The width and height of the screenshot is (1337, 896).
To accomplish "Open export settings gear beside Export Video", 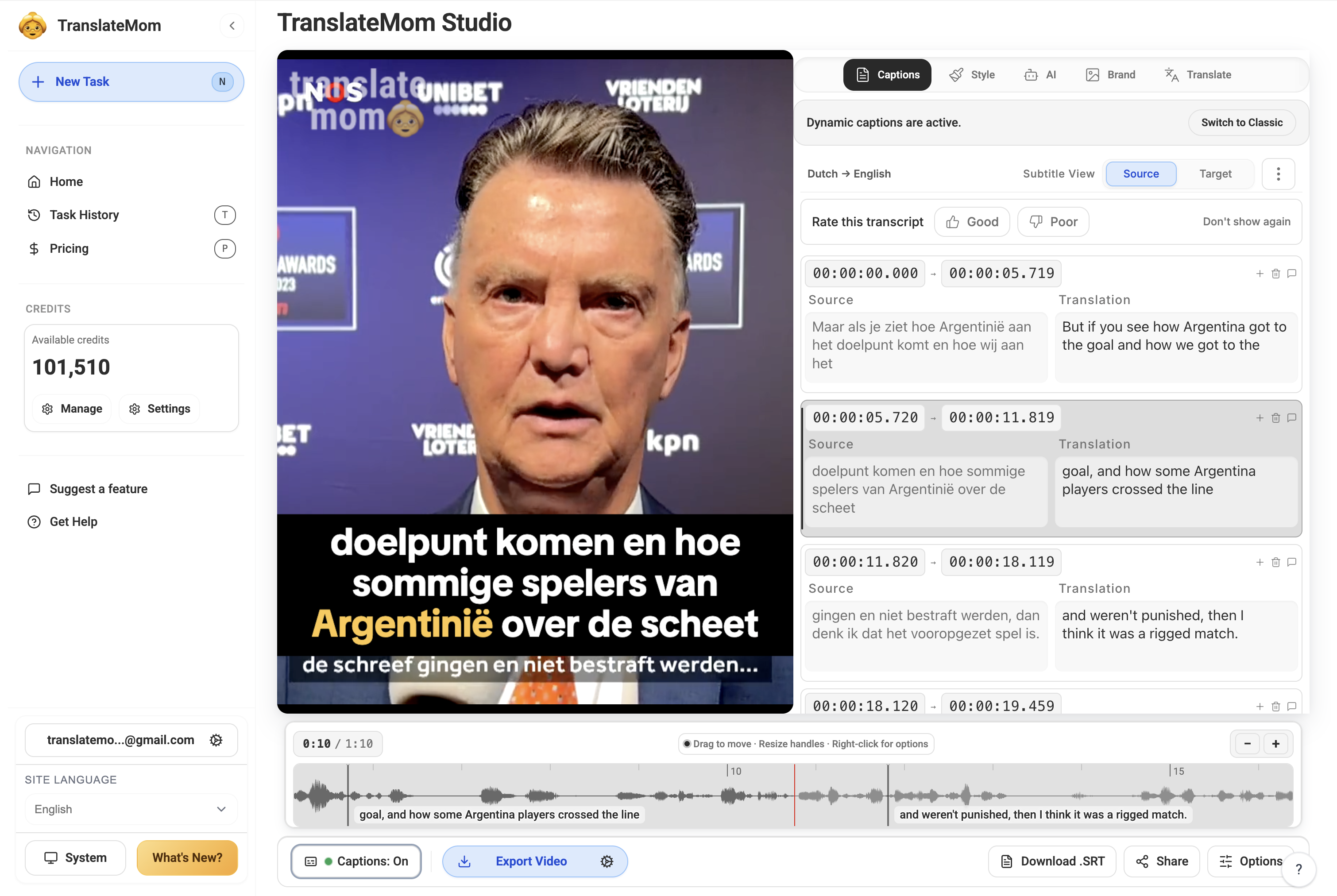I will pyautogui.click(x=606, y=861).
